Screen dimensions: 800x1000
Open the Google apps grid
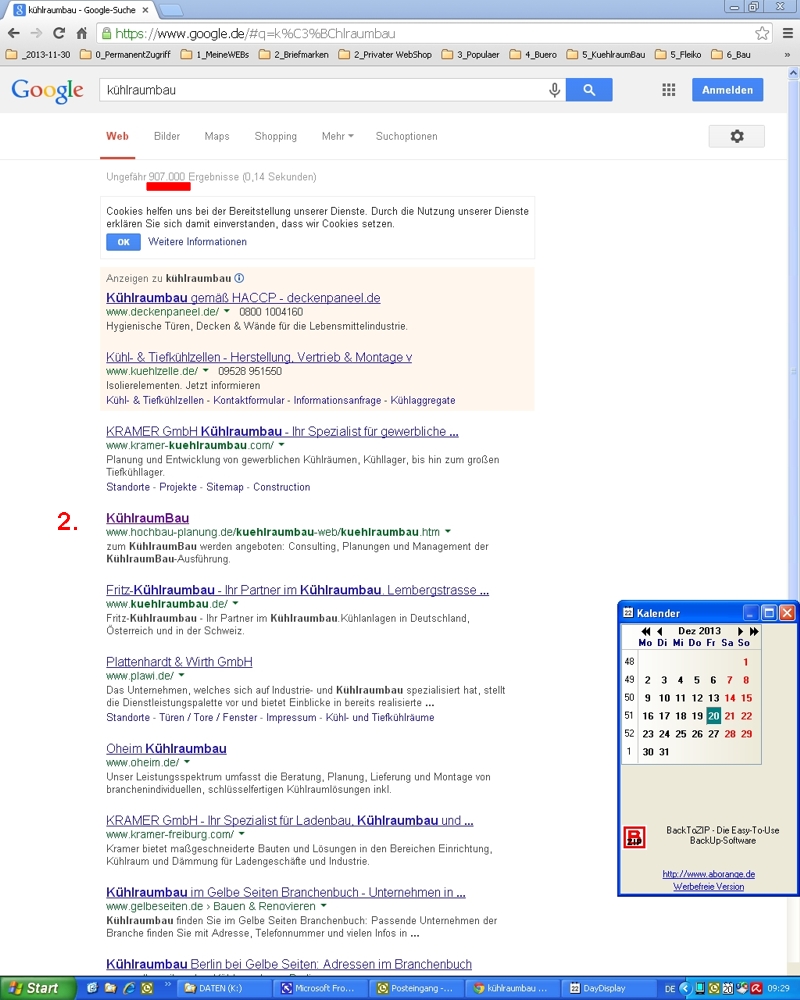tap(669, 90)
